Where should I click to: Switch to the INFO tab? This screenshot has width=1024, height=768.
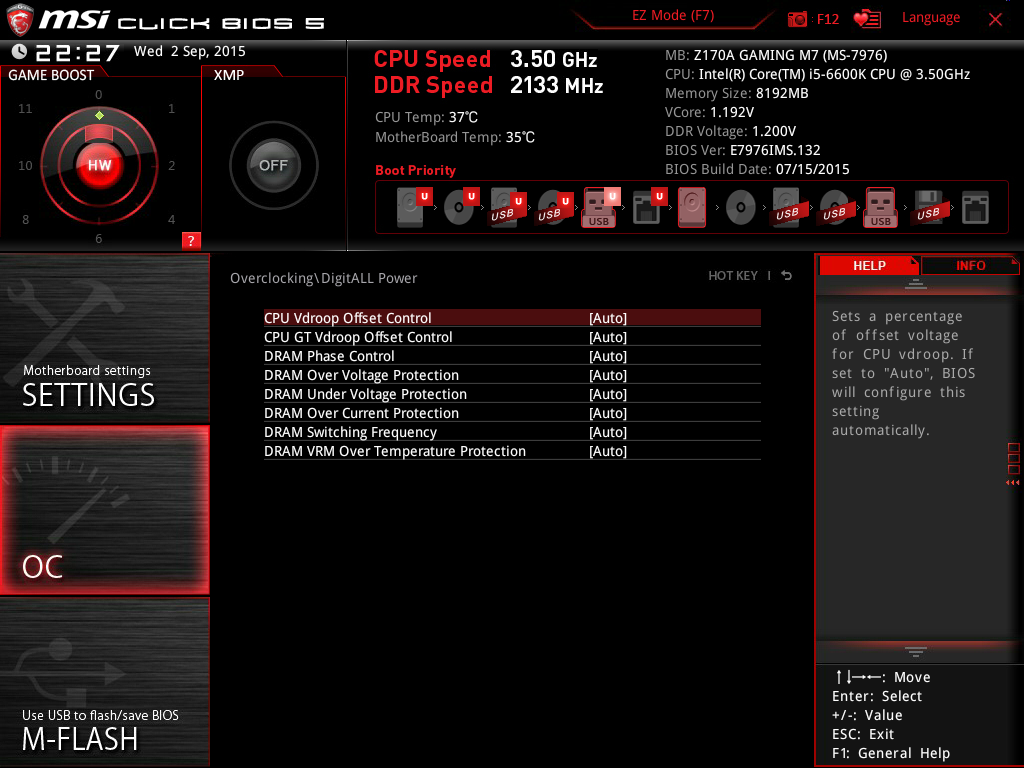click(x=970, y=265)
